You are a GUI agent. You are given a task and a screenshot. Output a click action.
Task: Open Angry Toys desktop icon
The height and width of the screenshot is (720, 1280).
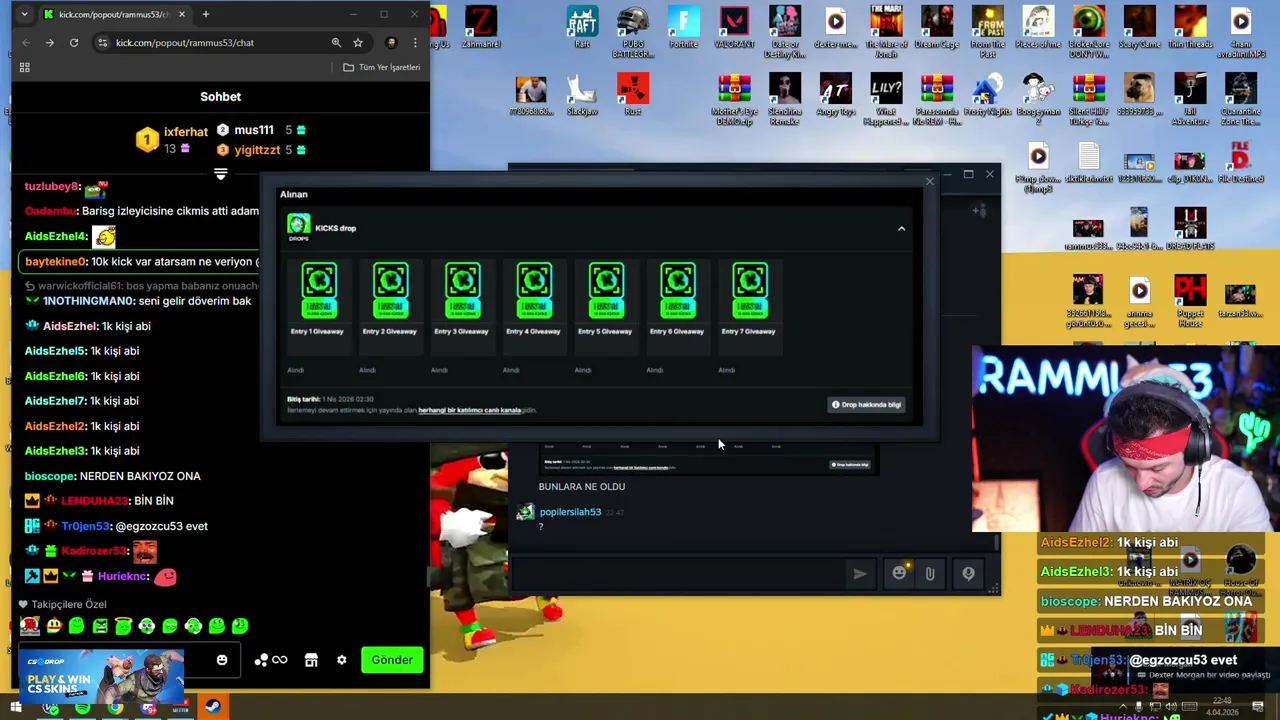836,94
